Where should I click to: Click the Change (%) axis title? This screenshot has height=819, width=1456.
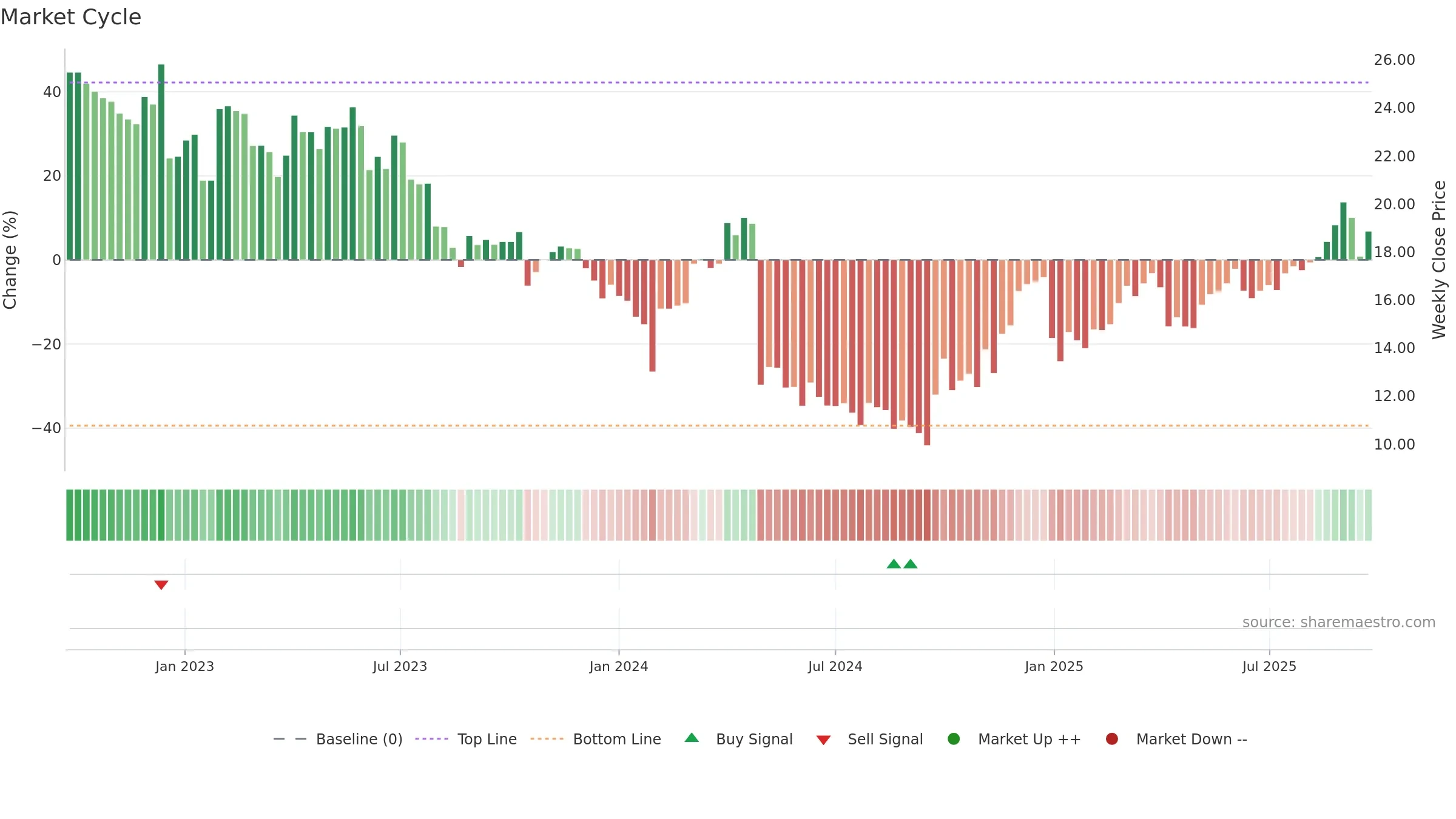click(10, 260)
